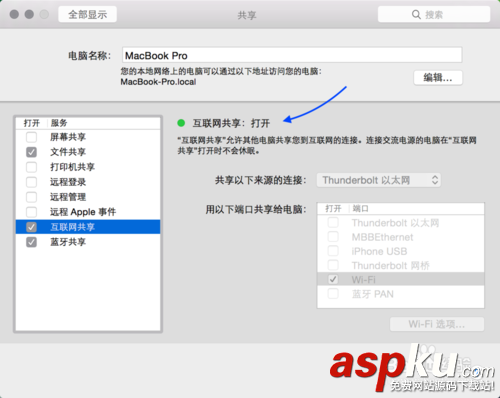Enable the 打印机共享 checkbox
Screen dimensions: 500x398
pos(31,167)
